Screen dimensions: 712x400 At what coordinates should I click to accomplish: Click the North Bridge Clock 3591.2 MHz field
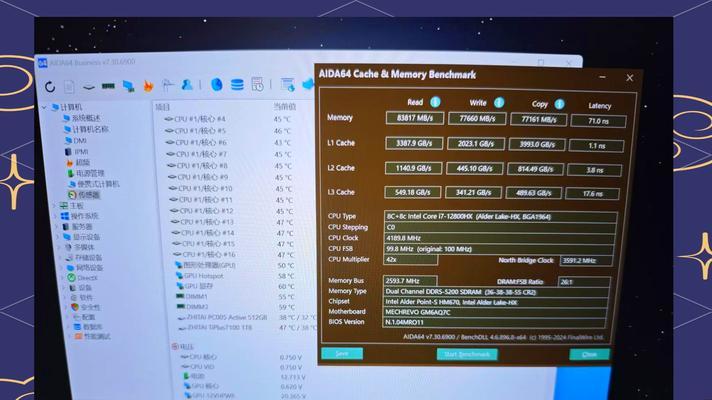pyautogui.click(x=586, y=261)
